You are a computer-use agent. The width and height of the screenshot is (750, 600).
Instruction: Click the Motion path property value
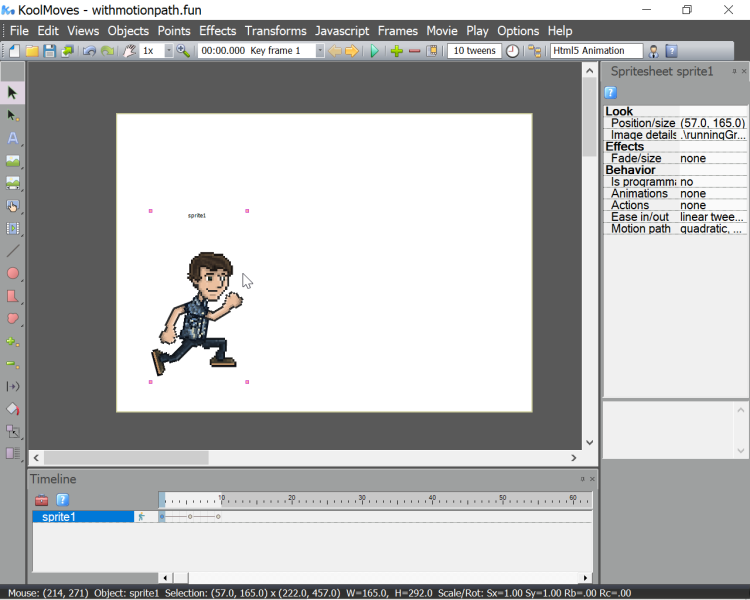tap(713, 229)
